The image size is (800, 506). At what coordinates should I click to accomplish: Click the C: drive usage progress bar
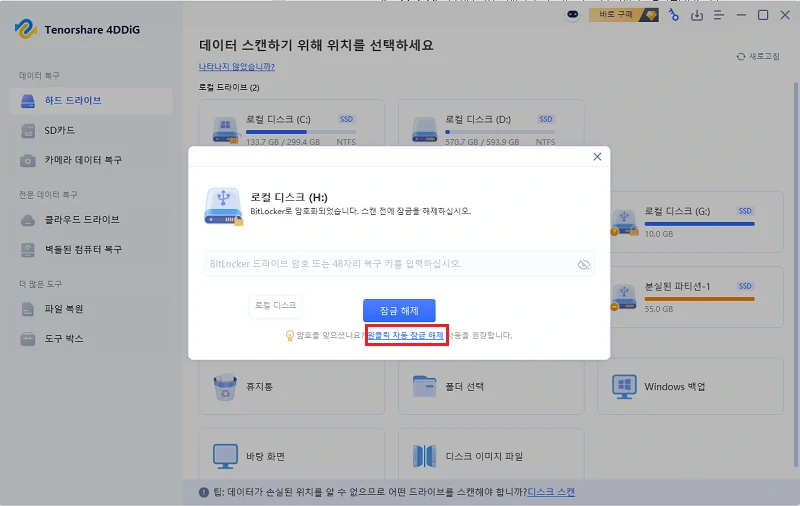301,132
